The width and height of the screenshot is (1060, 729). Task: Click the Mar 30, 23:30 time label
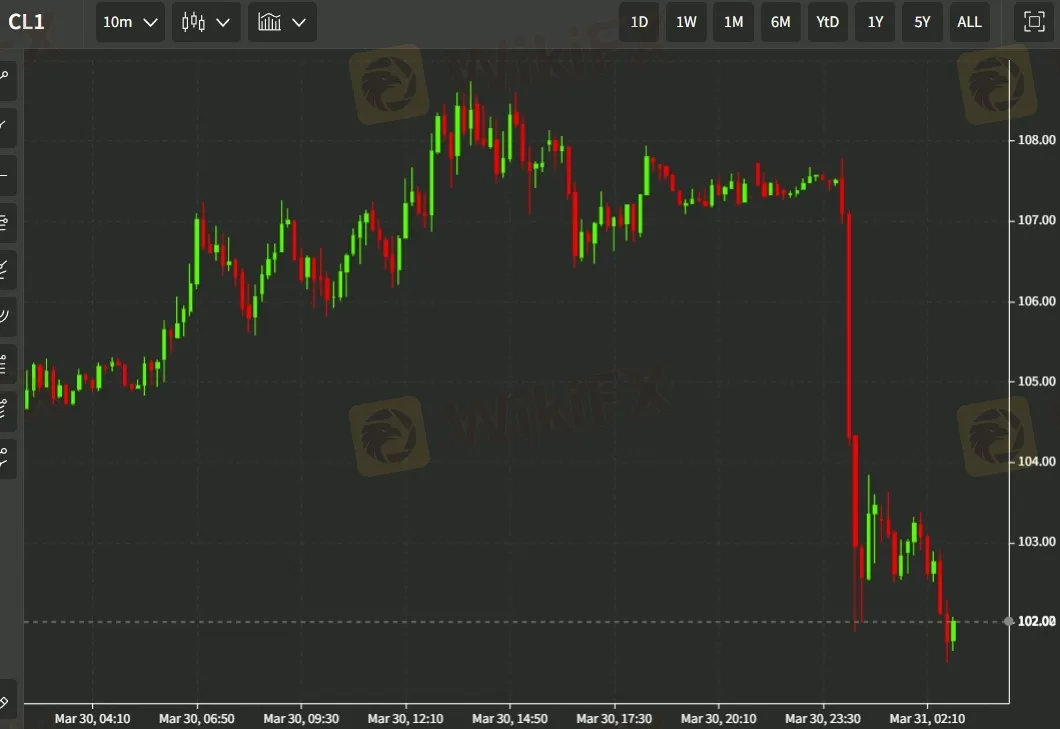(823, 718)
